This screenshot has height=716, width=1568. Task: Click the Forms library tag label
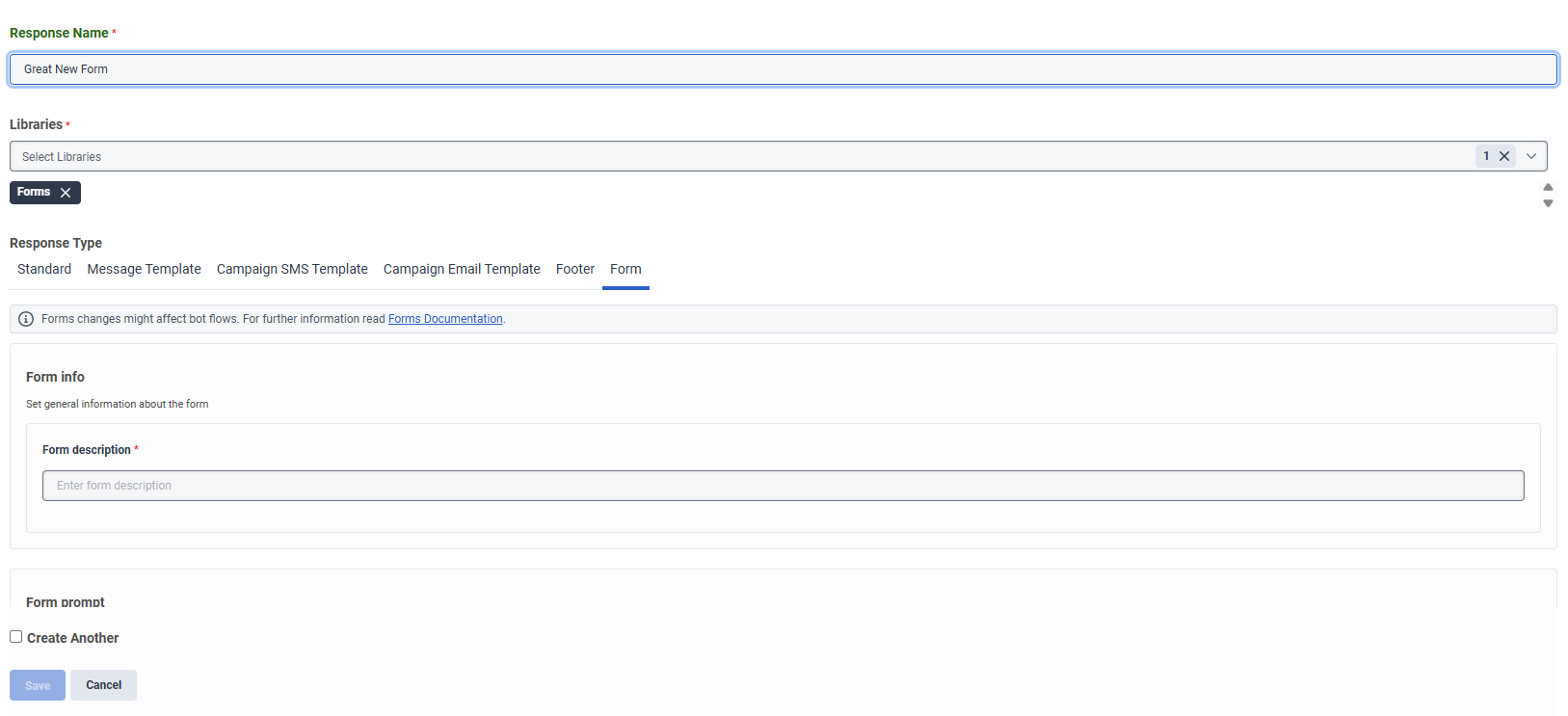pos(34,193)
